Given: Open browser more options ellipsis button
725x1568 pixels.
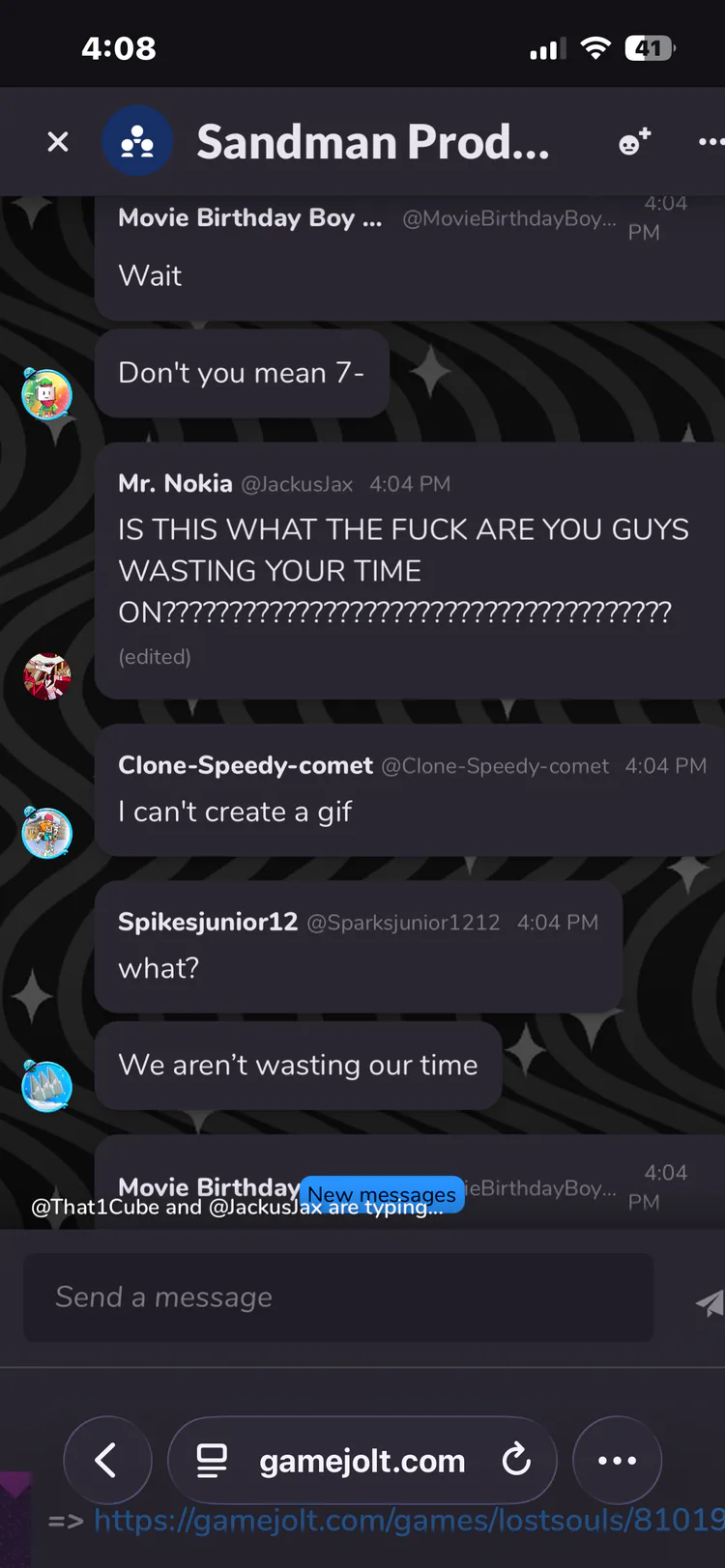Looking at the screenshot, I should click(x=617, y=1460).
